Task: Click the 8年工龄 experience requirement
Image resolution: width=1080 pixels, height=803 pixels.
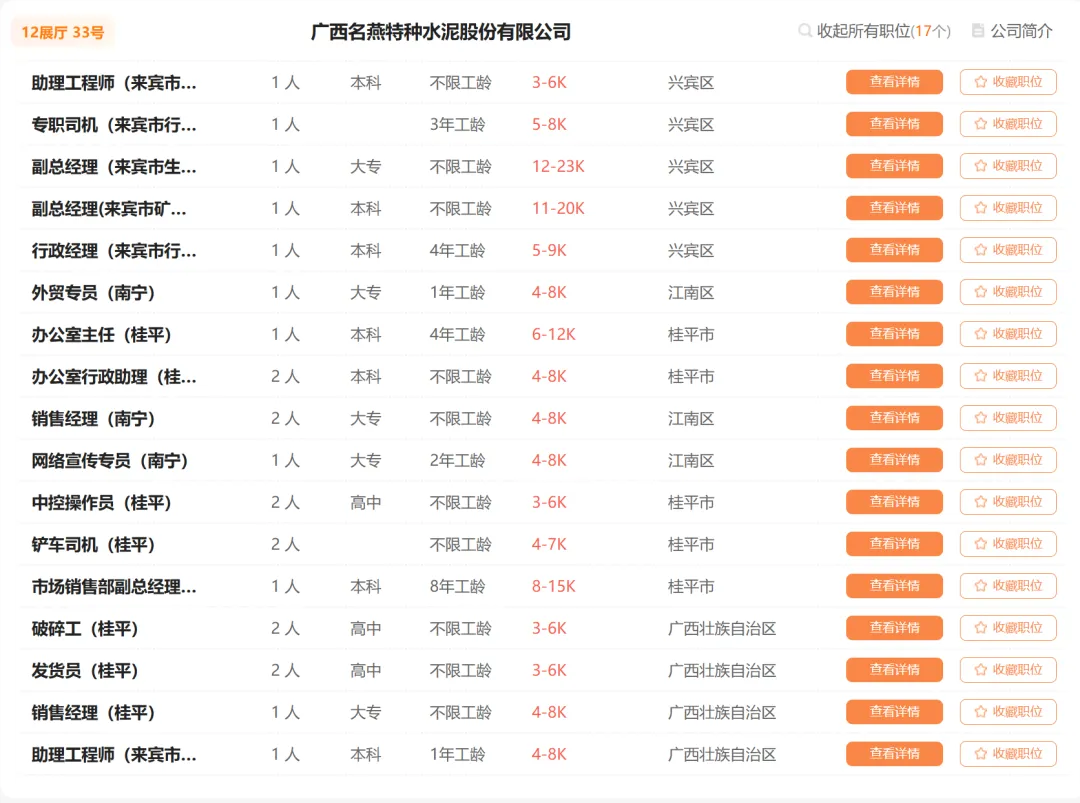Action: pos(457,587)
